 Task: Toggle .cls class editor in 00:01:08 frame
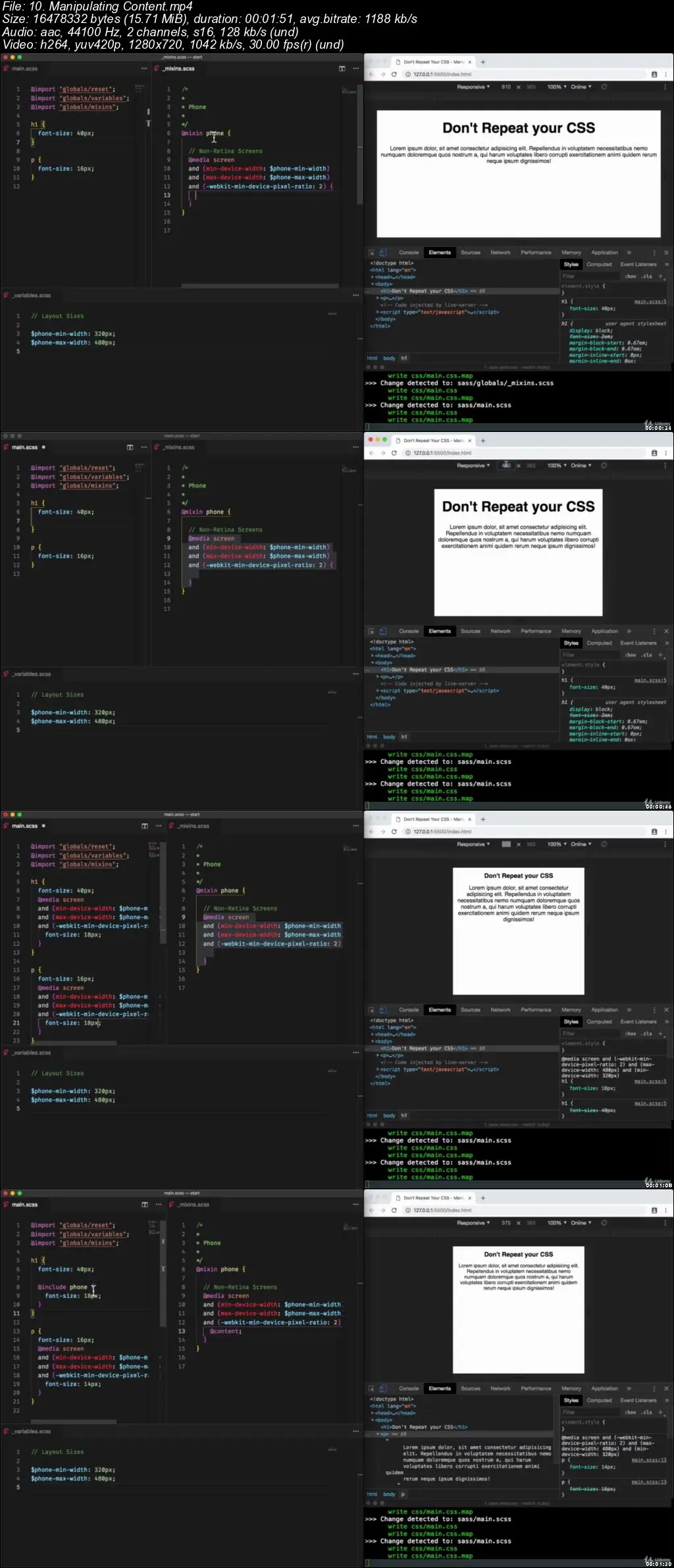pyautogui.click(x=648, y=1034)
